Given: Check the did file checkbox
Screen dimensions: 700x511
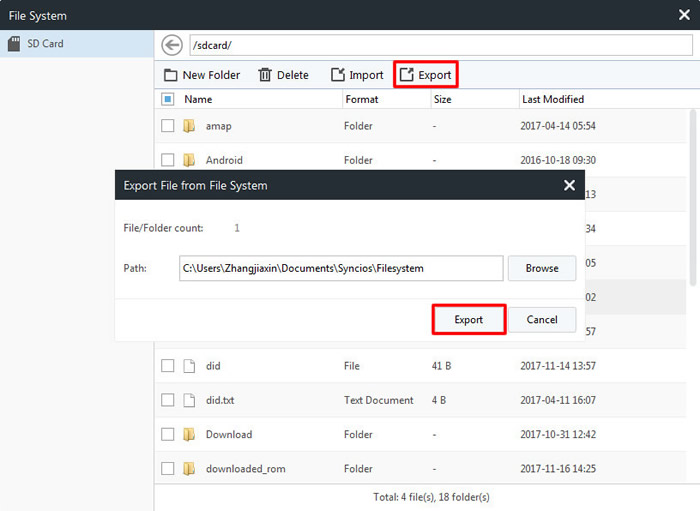Looking at the screenshot, I should (168, 366).
